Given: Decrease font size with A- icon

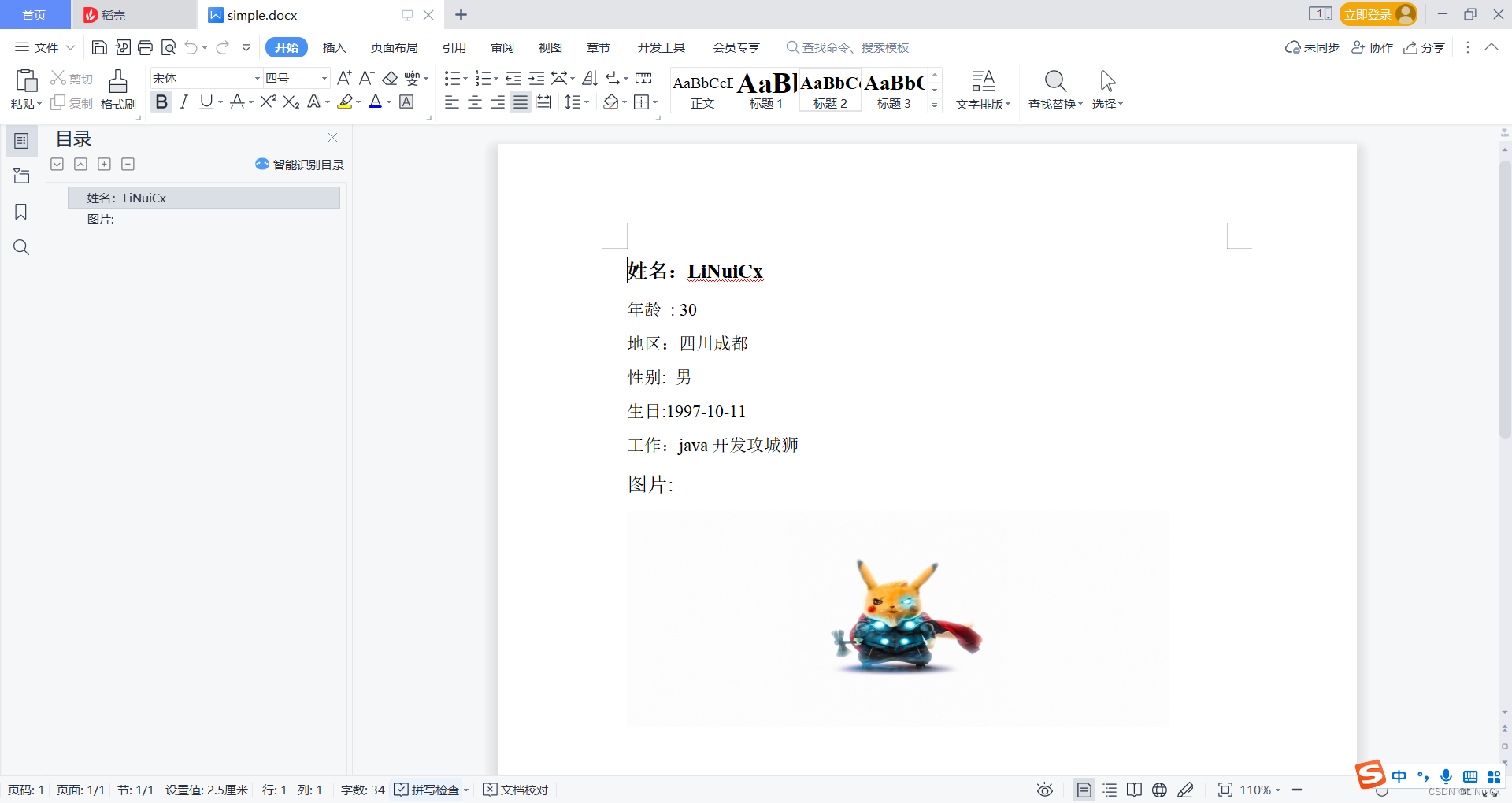Looking at the screenshot, I should coord(366,78).
